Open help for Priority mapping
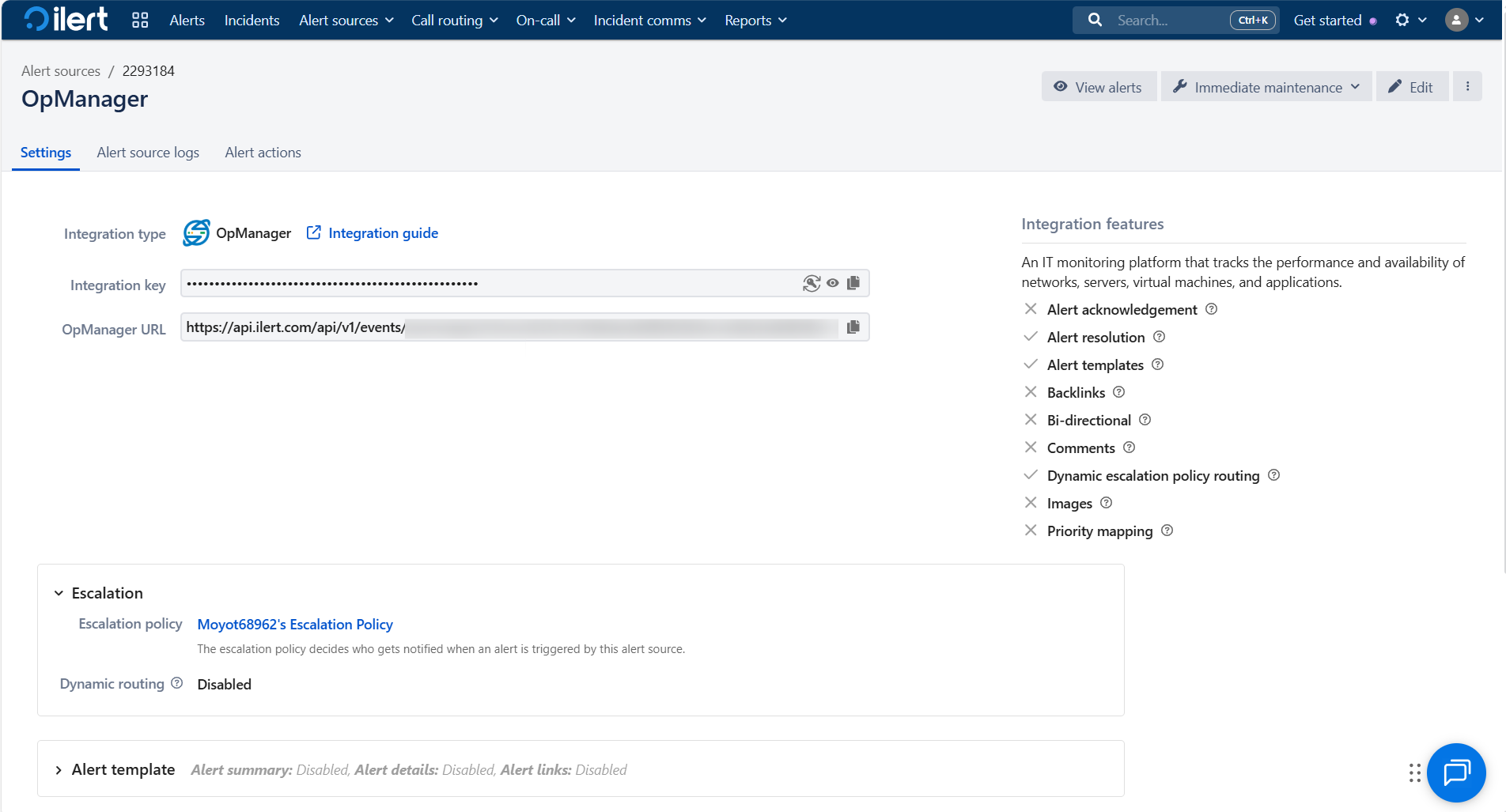 (x=1167, y=531)
